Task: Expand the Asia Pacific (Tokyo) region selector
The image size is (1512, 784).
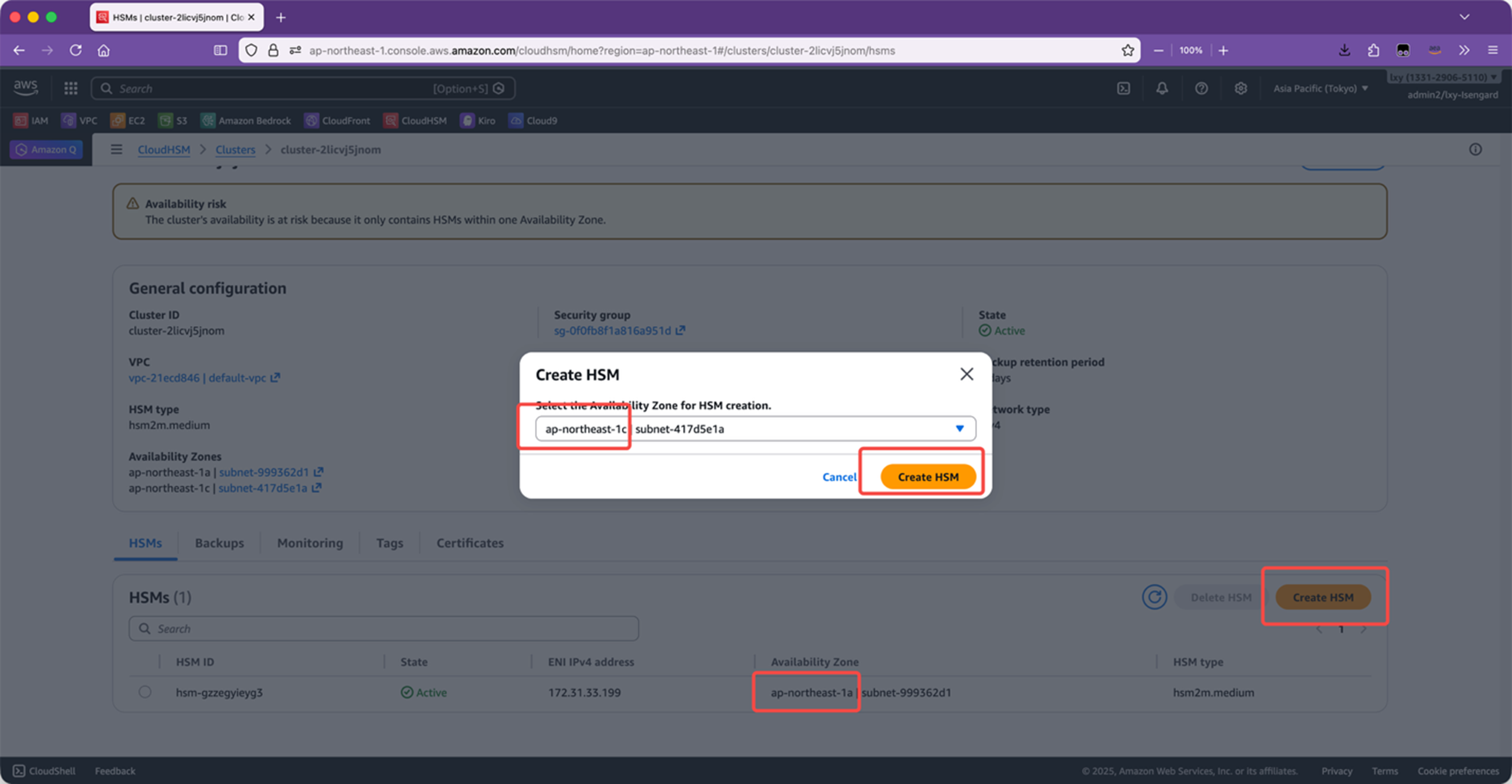Action: 1320,89
